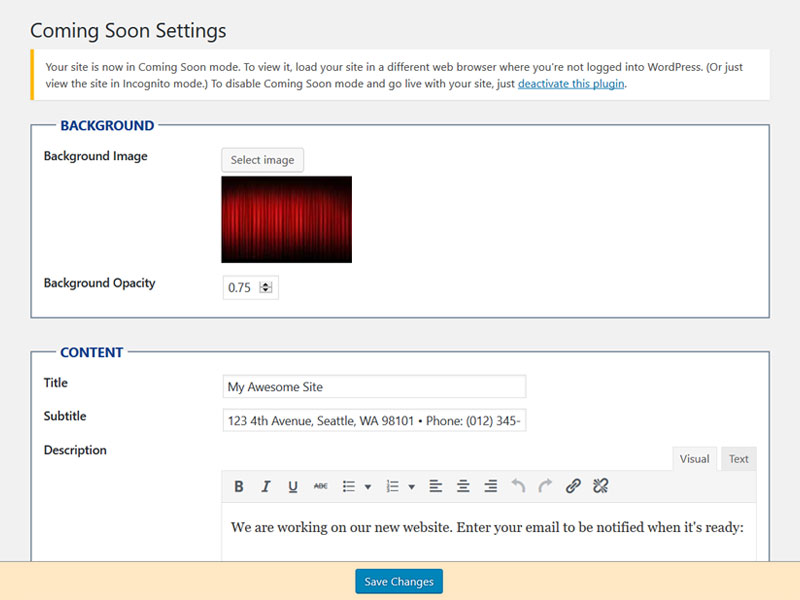The width and height of the screenshot is (800, 600).
Task: Align description text left
Action: pyautogui.click(x=436, y=486)
